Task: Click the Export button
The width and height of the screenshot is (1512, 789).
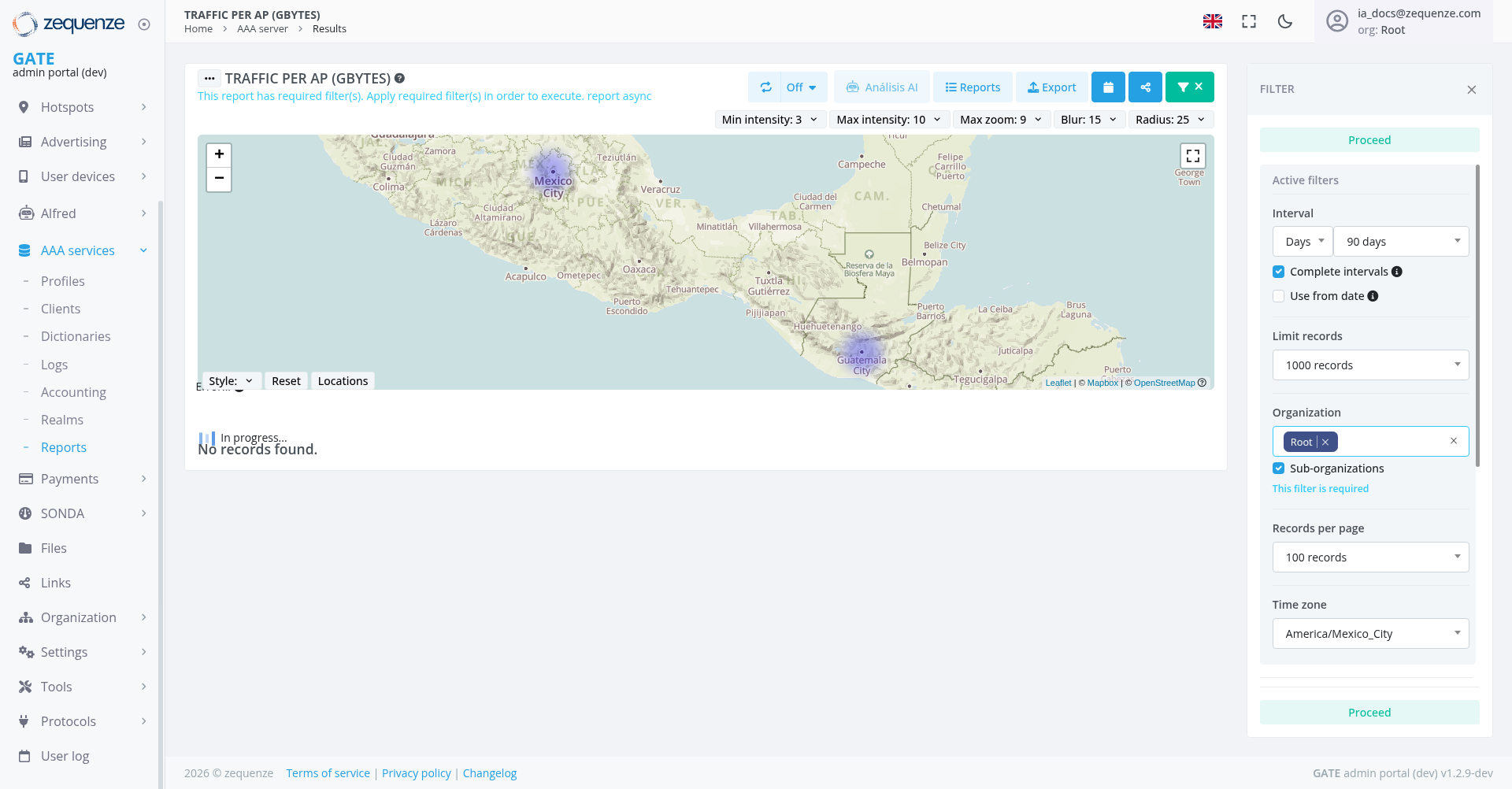Action: point(1051,87)
